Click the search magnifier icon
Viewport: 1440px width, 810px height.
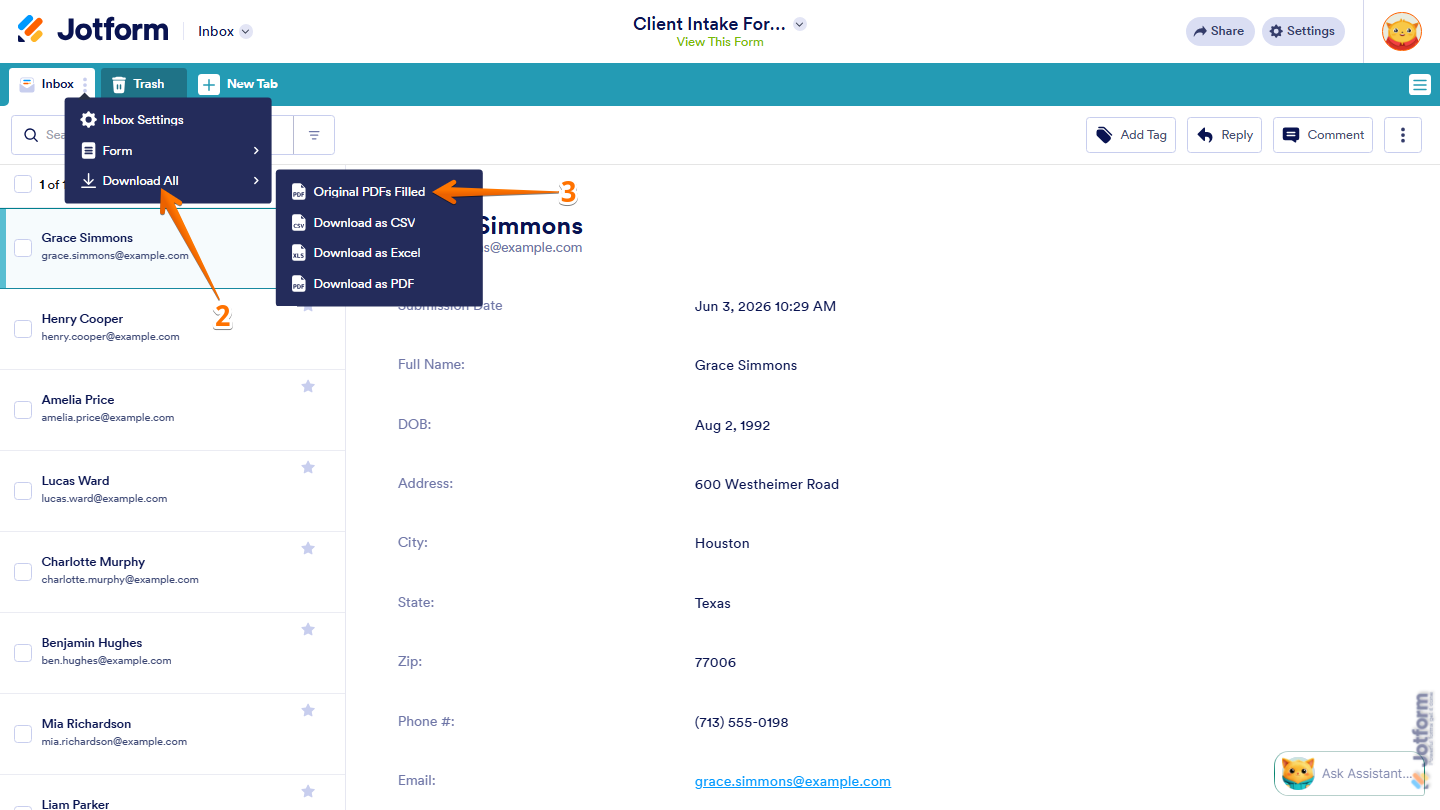[x=30, y=135]
